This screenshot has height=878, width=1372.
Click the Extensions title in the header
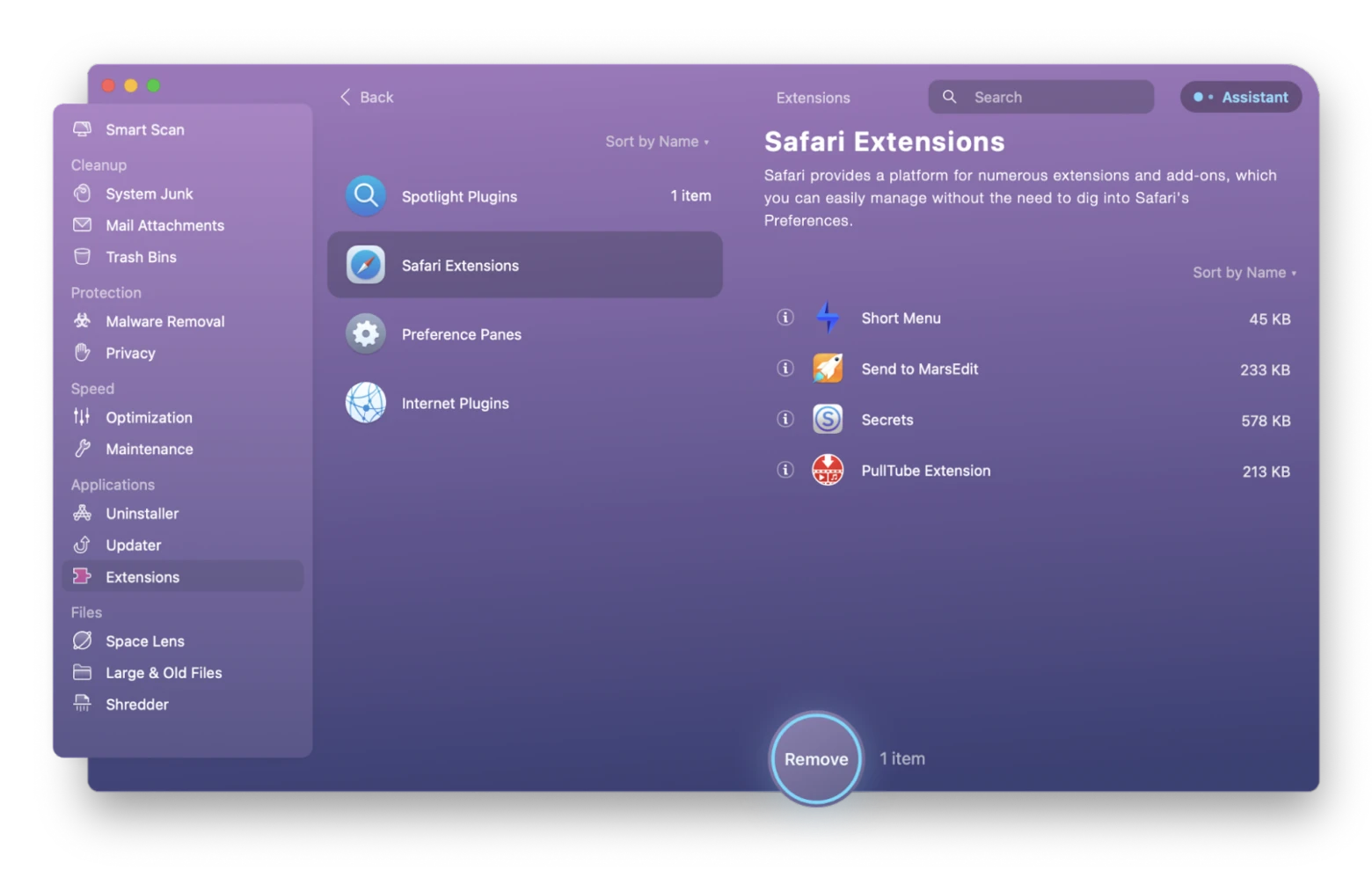813,98
